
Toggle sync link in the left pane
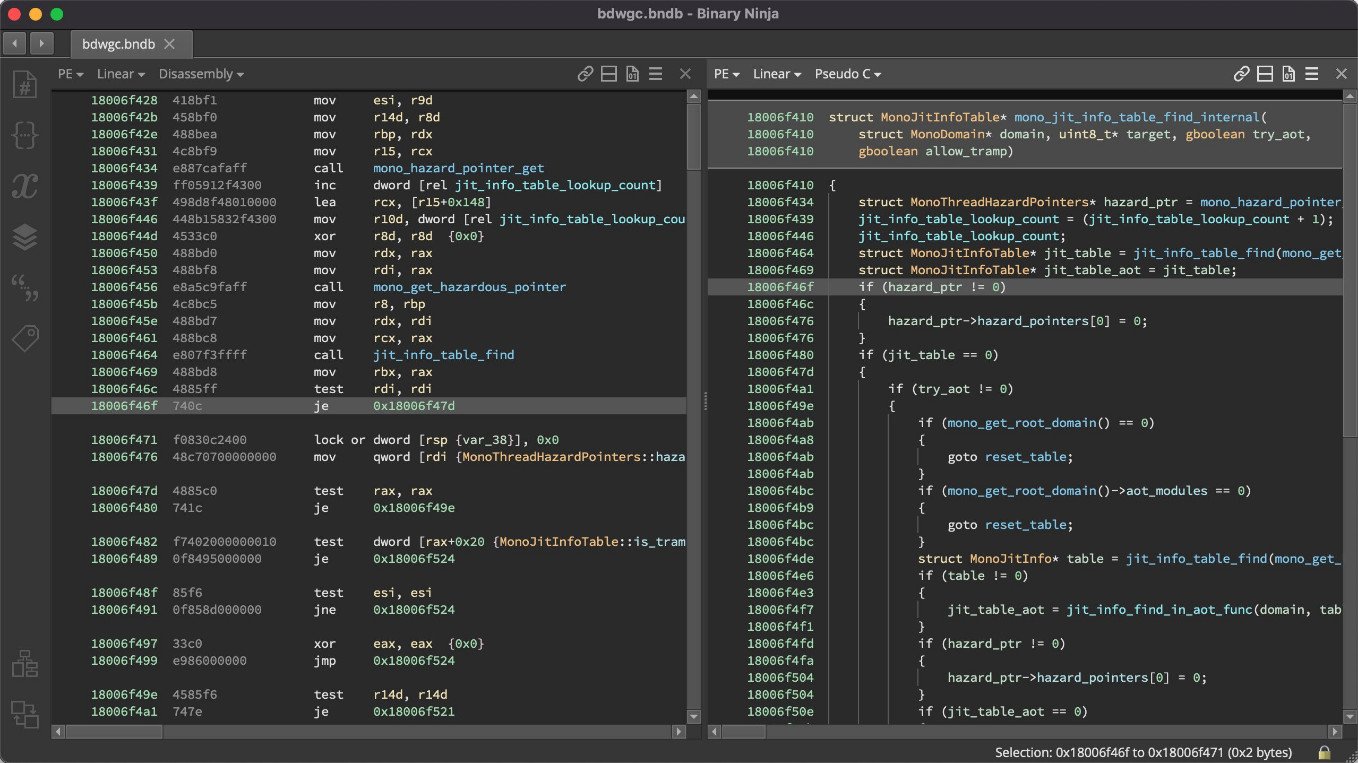[586, 74]
